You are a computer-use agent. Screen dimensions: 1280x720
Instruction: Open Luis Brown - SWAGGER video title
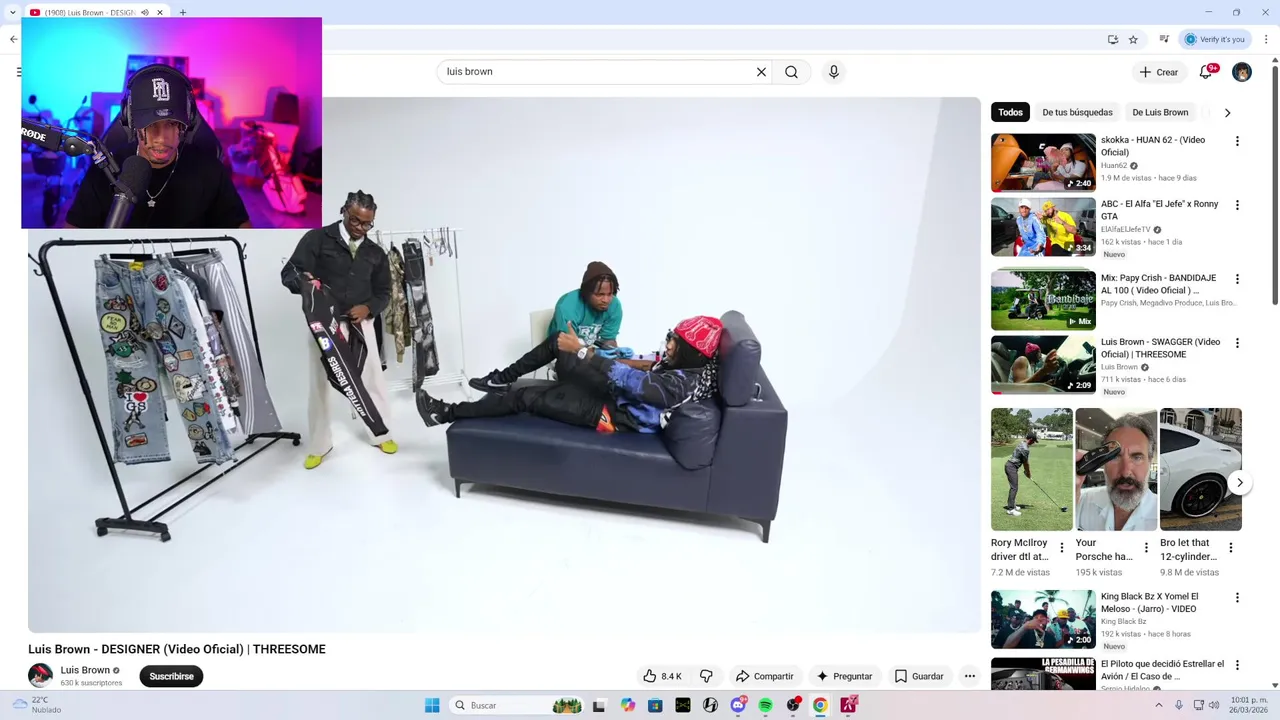1160,348
